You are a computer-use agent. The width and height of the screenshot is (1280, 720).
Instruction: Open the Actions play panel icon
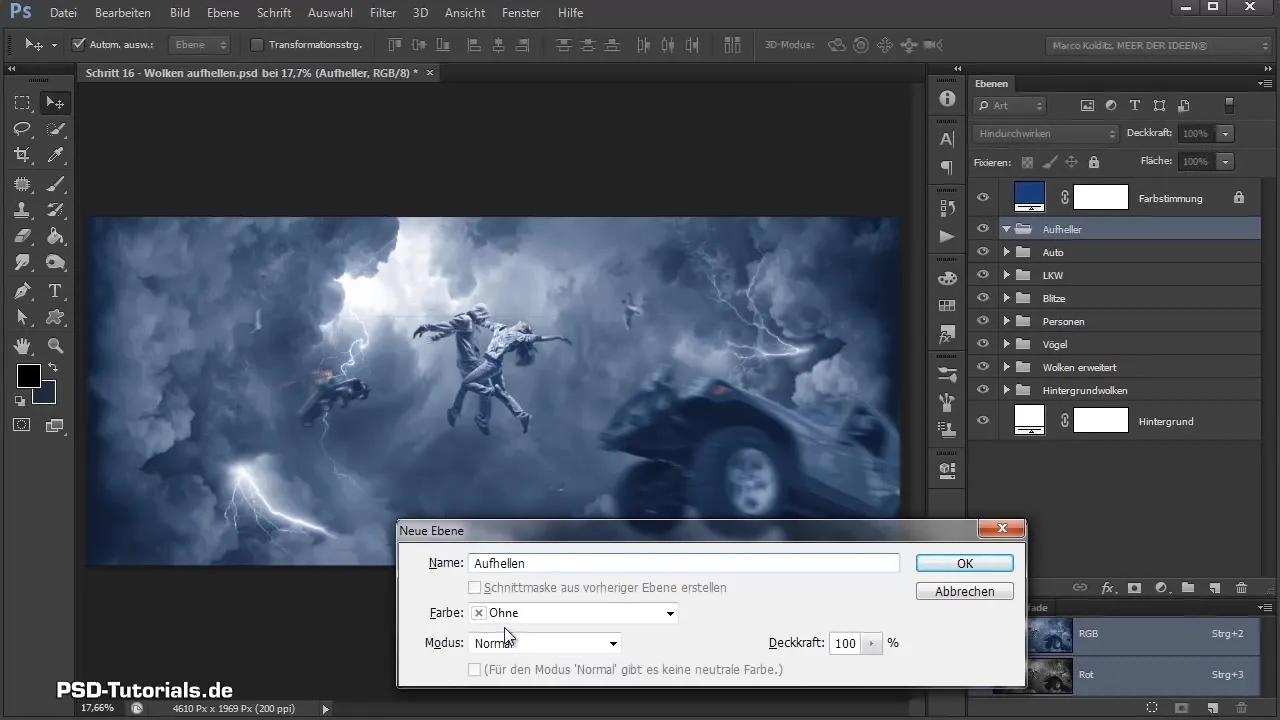[x=947, y=236]
